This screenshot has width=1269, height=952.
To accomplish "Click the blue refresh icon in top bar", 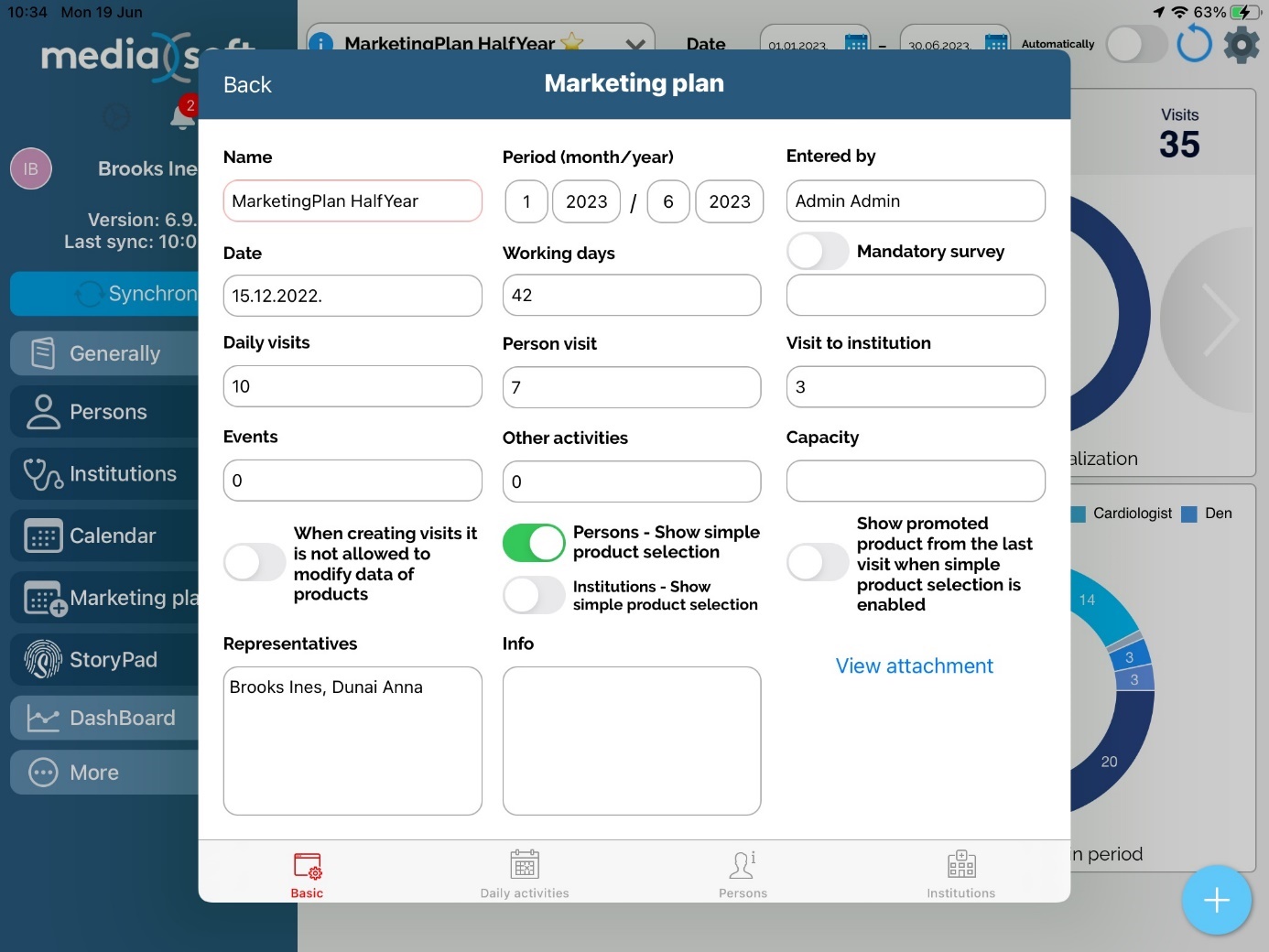I will click(x=1194, y=43).
